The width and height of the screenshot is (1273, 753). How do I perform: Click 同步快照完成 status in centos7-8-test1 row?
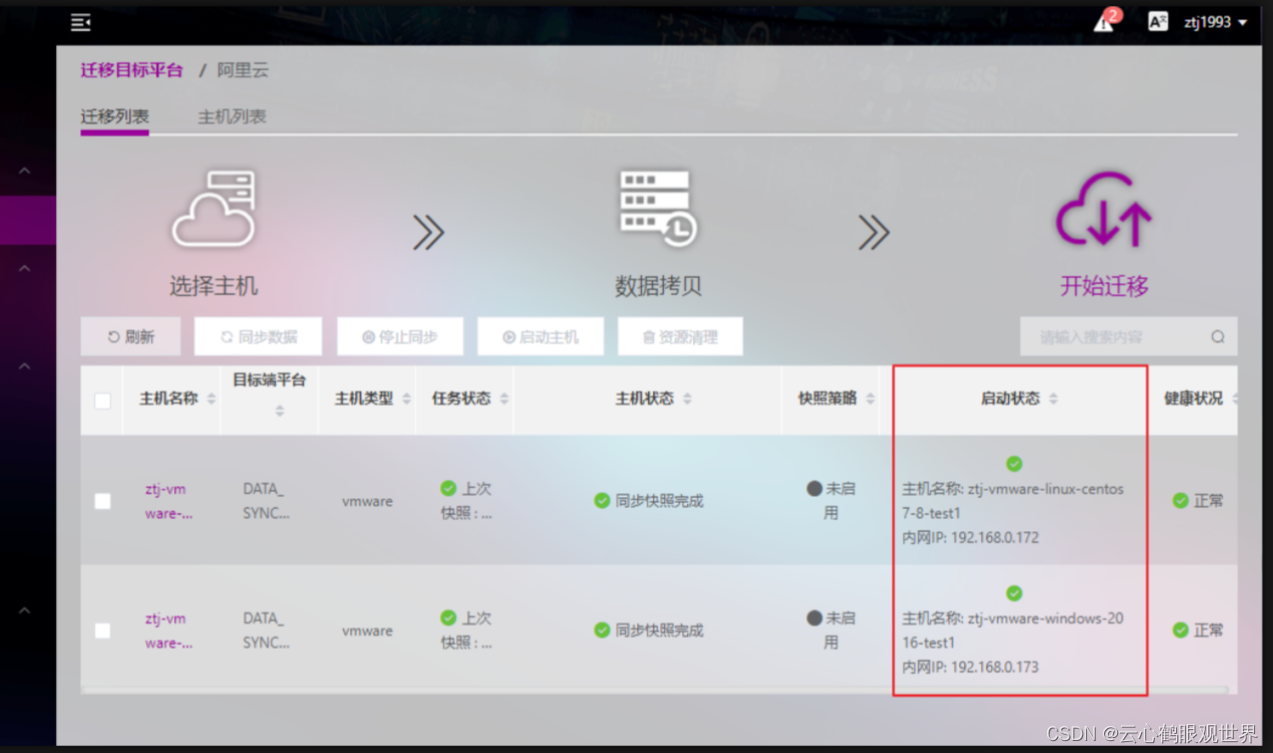coord(648,501)
